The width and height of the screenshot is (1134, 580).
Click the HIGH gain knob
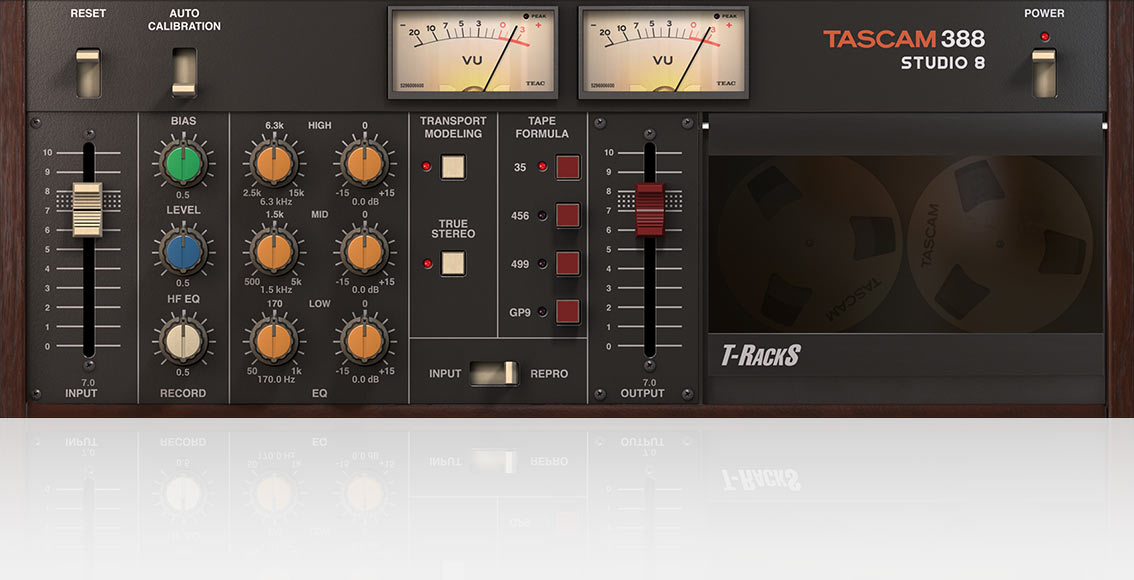[x=364, y=163]
